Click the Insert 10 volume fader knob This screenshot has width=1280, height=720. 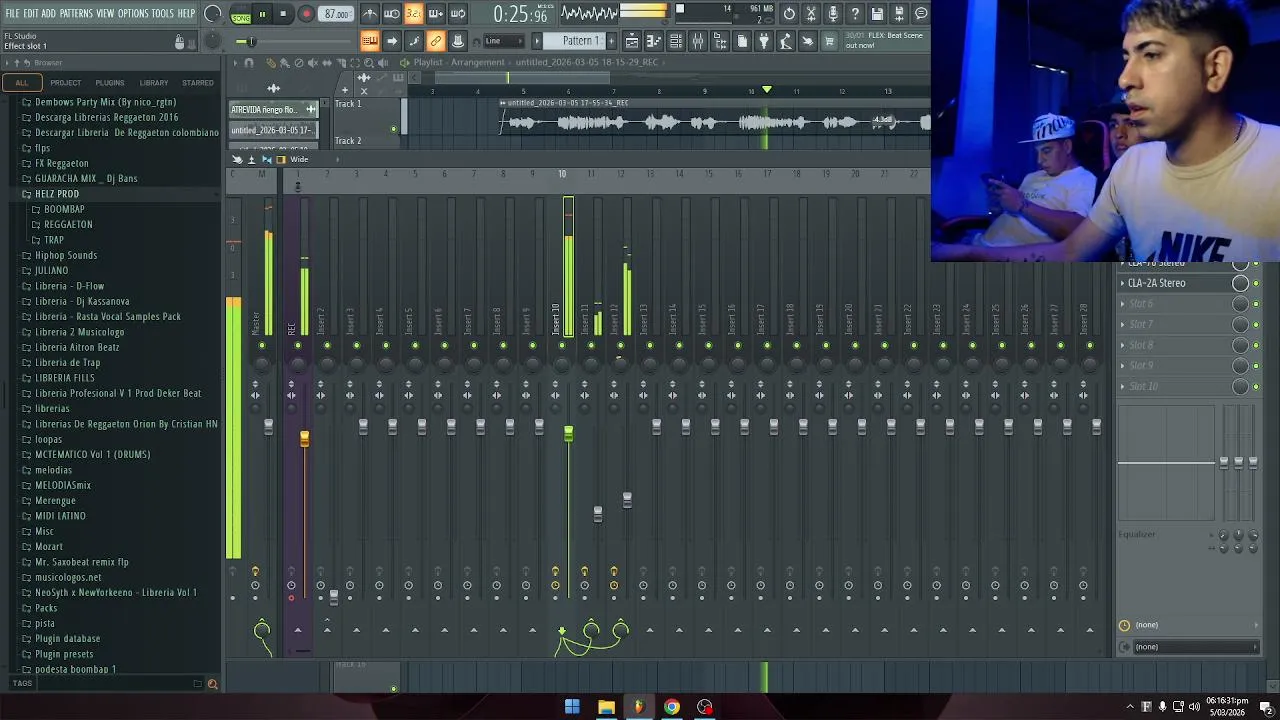(568, 433)
